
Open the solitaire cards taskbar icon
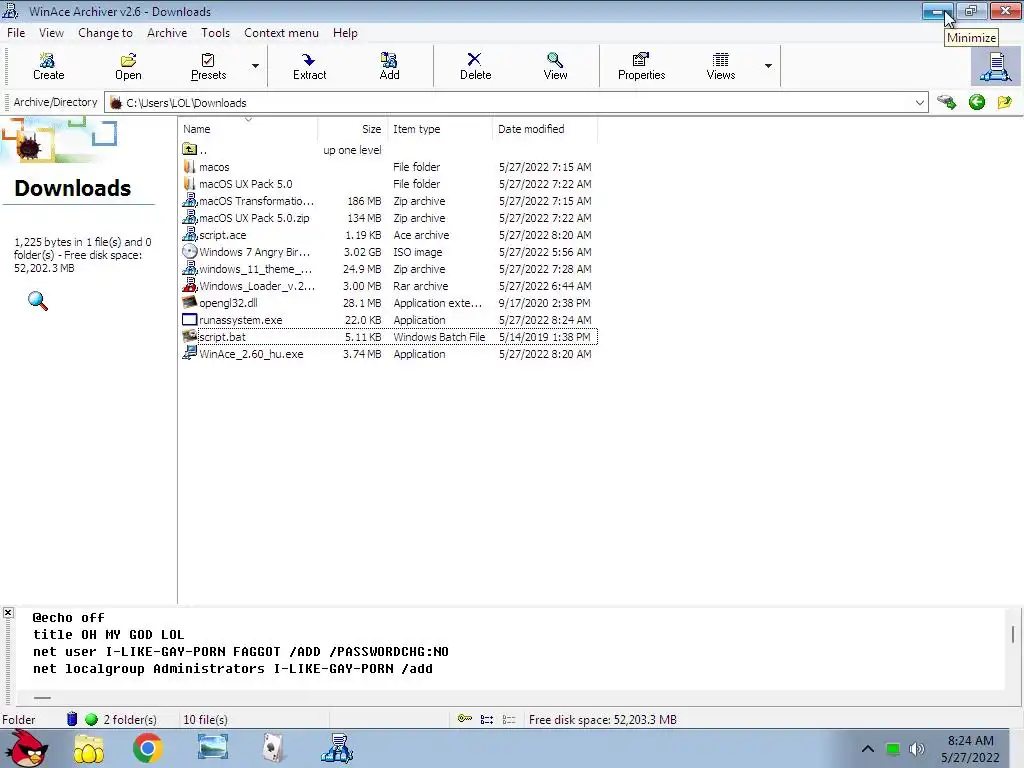tap(274, 749)
